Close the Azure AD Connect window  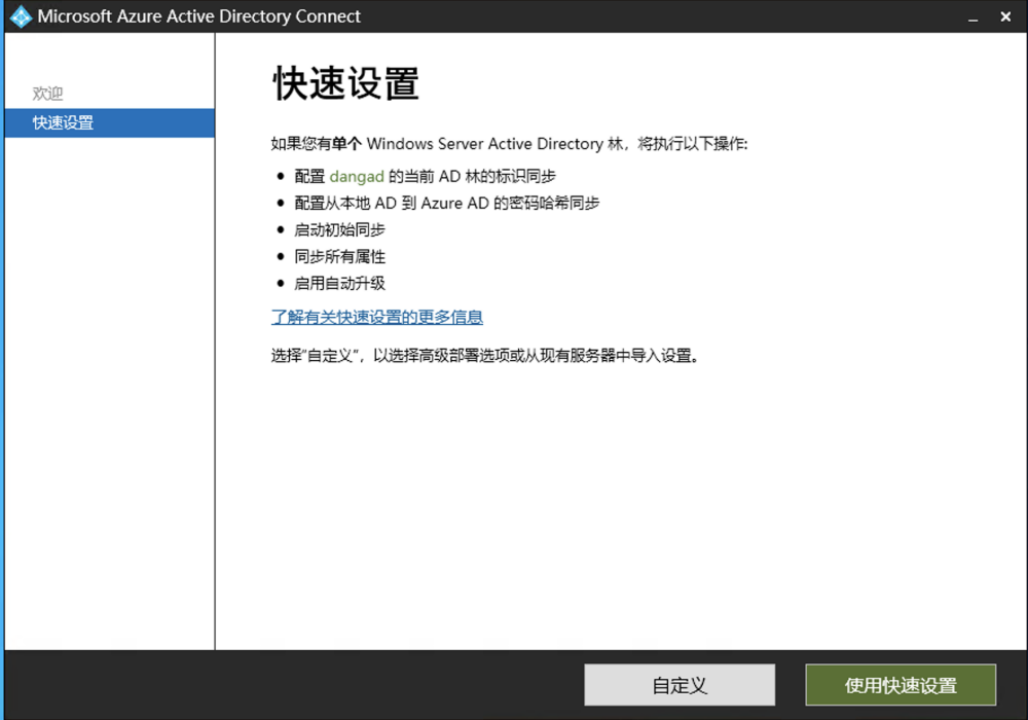tap(1006, 17)
